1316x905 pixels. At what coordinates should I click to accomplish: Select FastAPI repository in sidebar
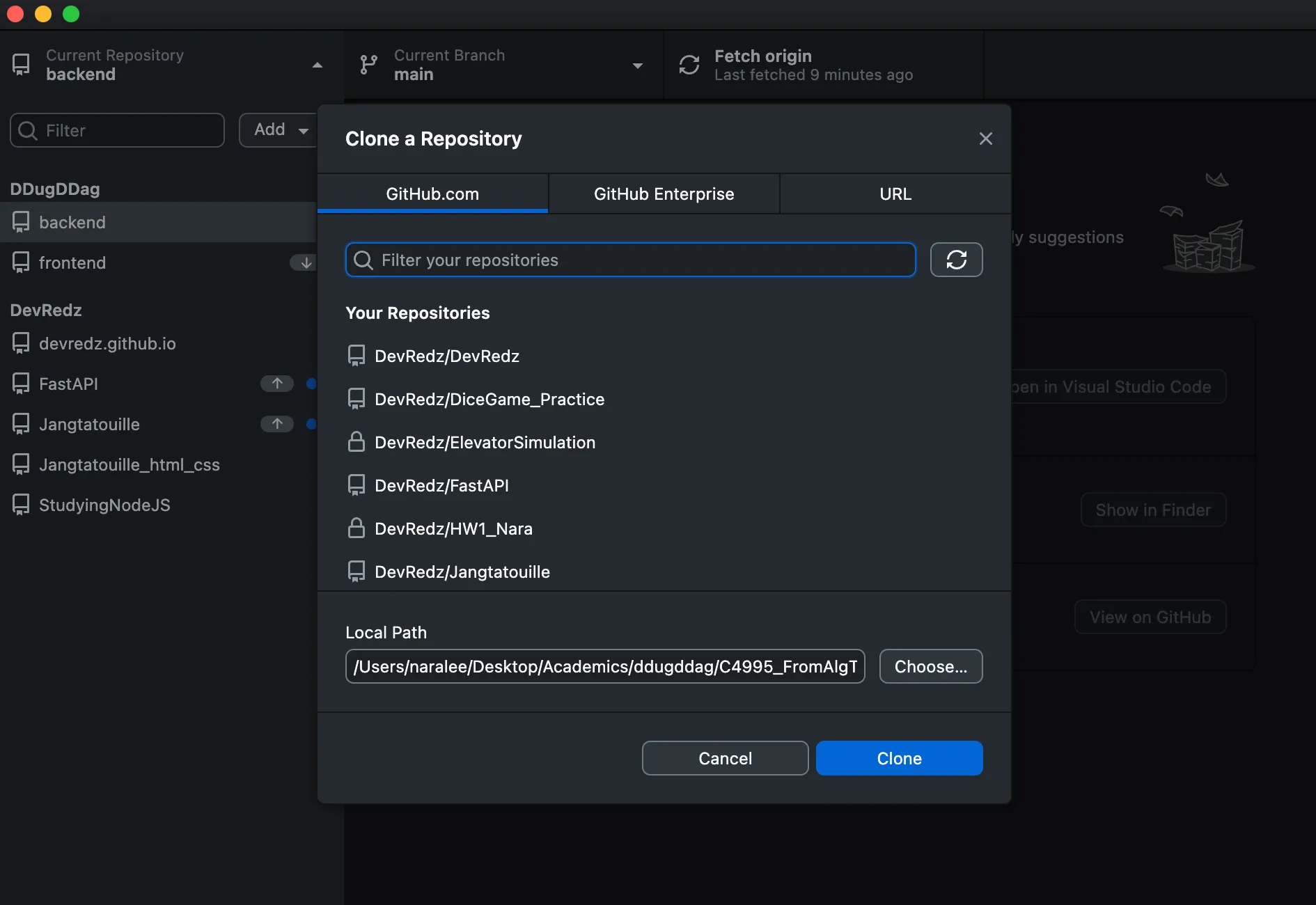[159, 384]
